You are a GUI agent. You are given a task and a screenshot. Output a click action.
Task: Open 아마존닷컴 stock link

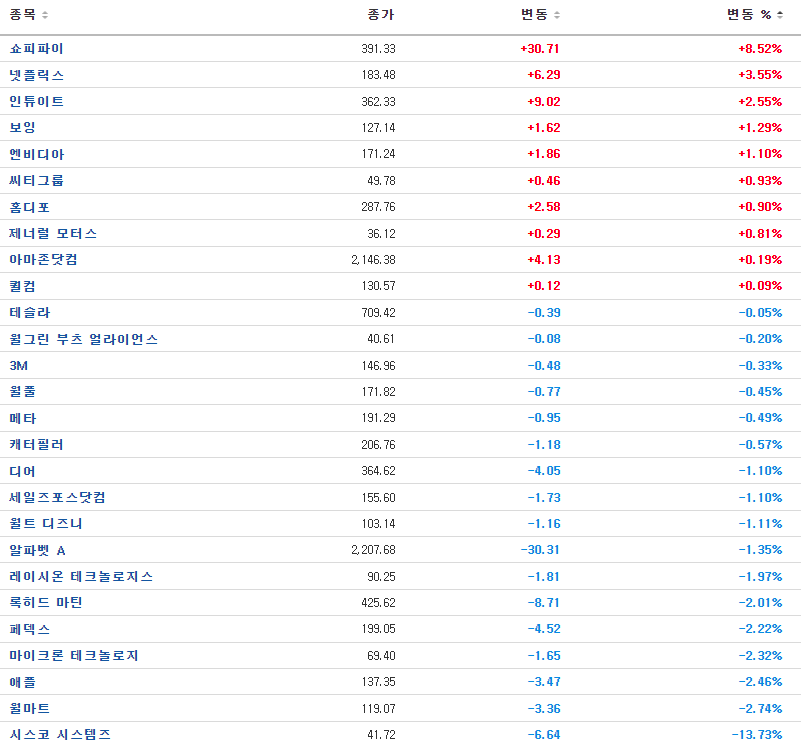(x=43, y=260)
